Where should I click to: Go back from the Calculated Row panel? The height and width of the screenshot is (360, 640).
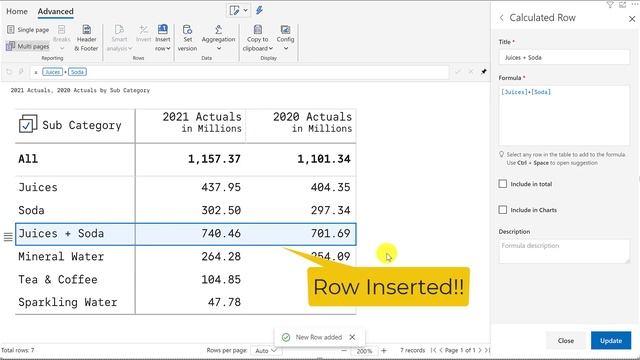[x=502, y=18]
